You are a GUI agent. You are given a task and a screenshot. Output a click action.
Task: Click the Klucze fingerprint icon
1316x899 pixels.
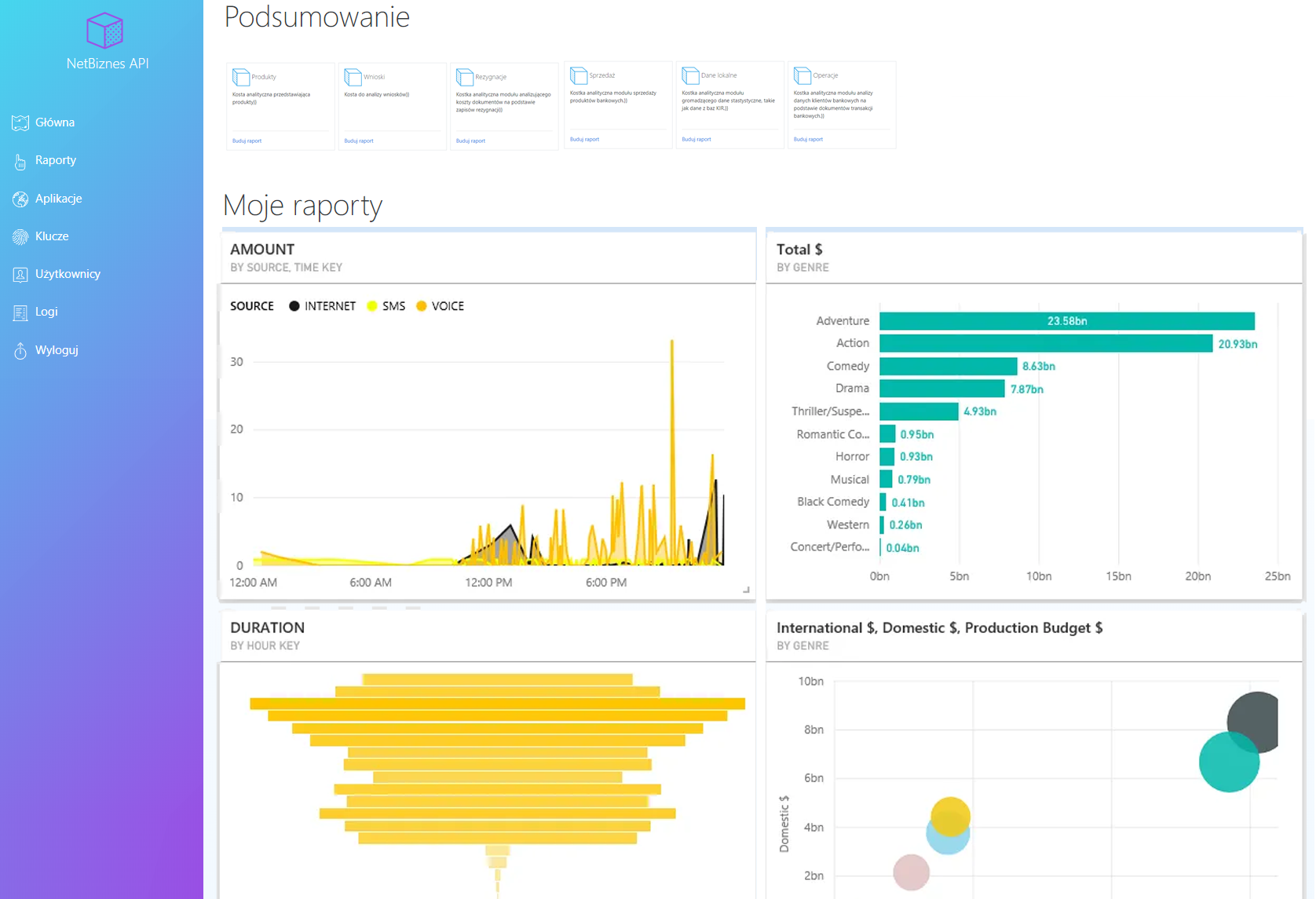tap(20, 237)
